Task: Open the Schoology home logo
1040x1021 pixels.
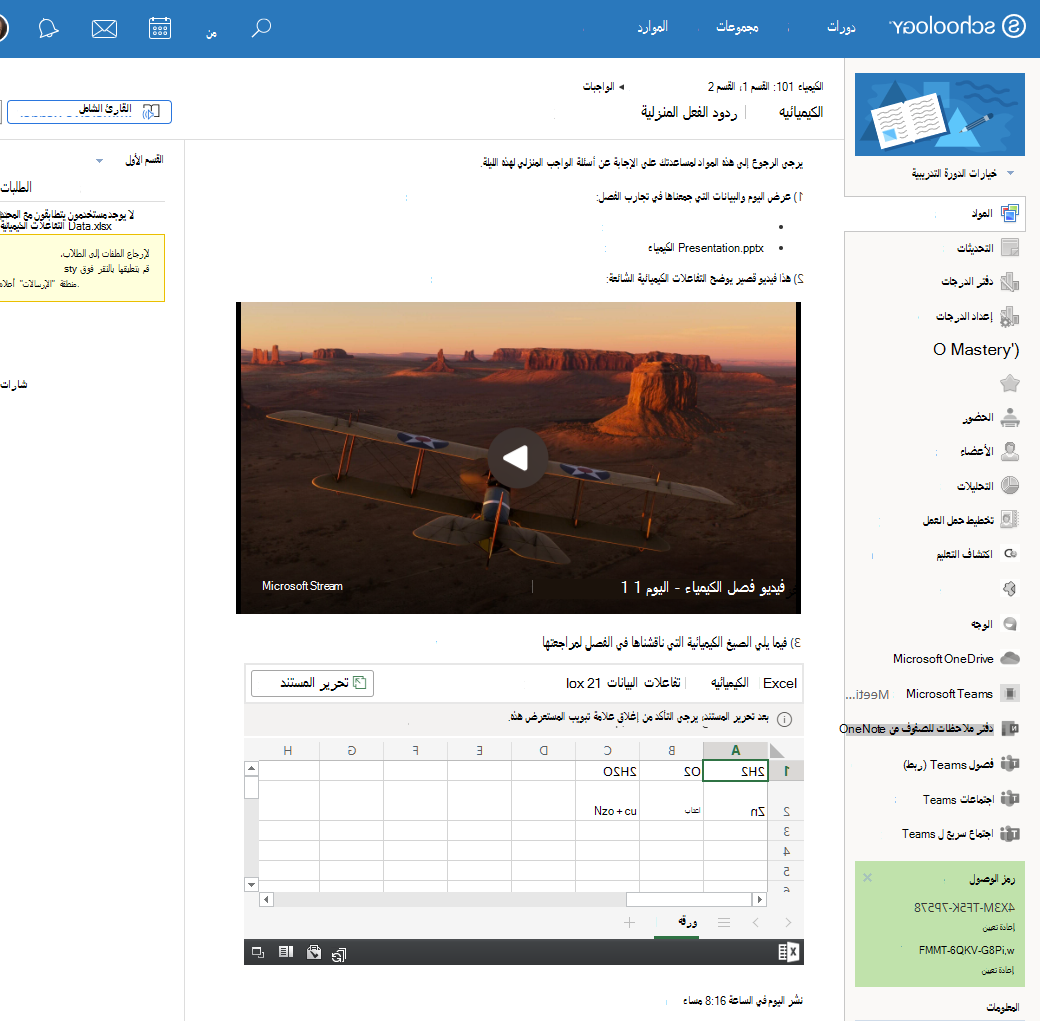Action: point(957,27)
